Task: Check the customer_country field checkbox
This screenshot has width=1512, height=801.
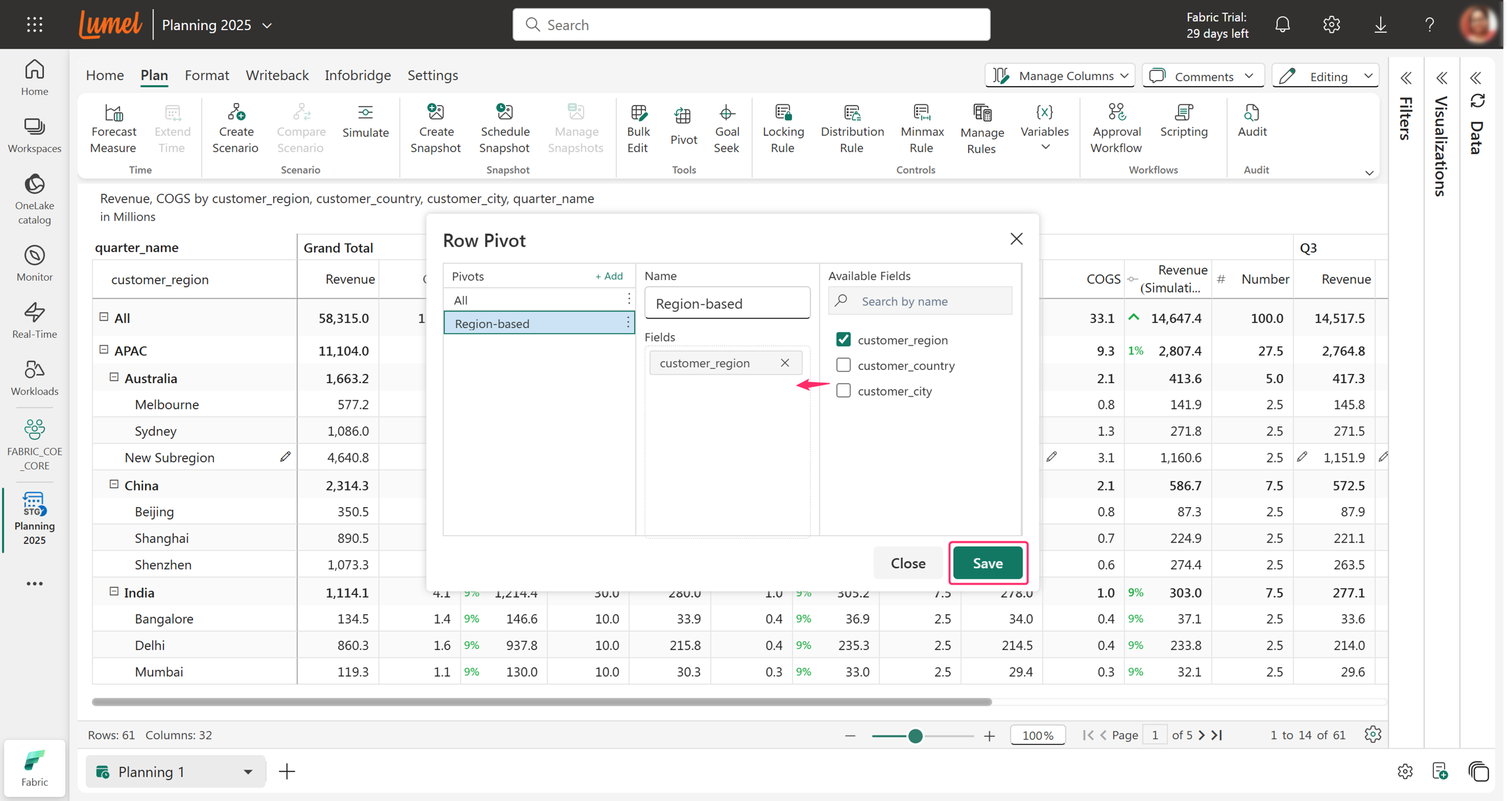Action: pos(843,365)
